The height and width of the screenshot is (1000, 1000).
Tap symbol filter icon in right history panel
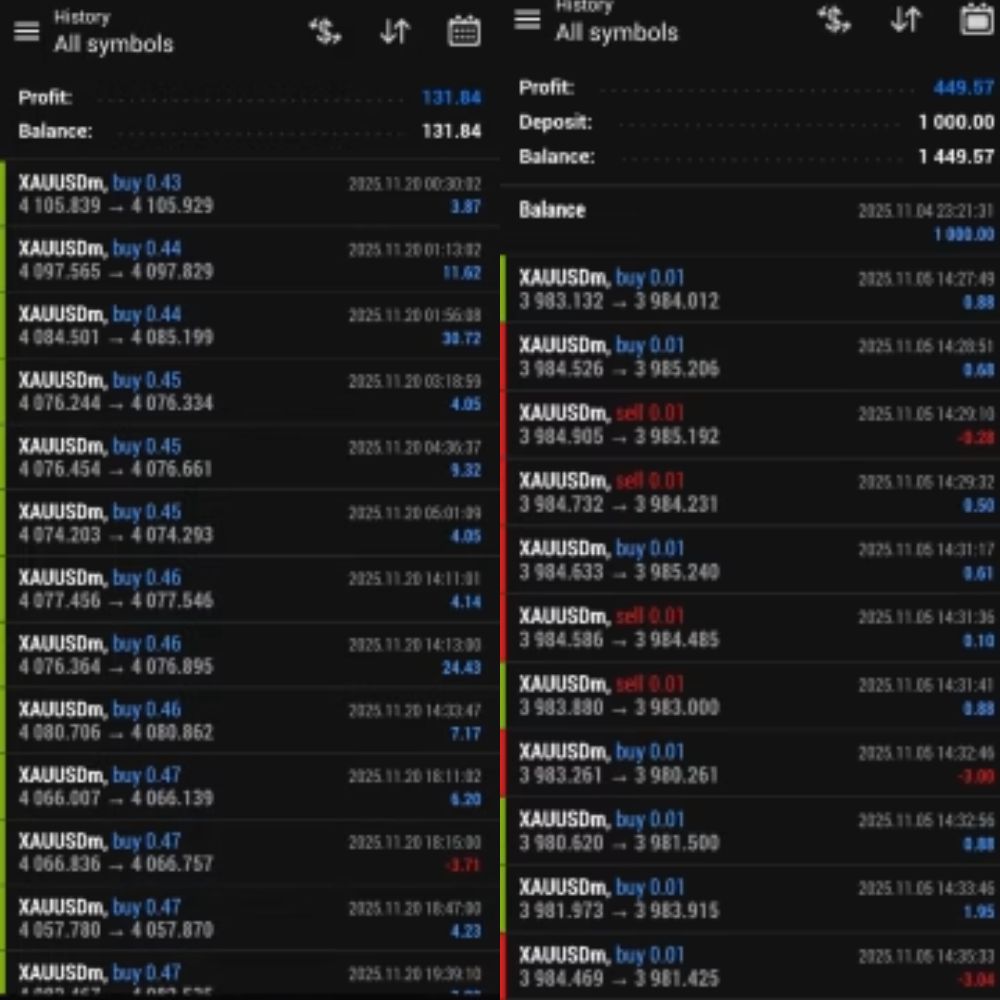833,20
